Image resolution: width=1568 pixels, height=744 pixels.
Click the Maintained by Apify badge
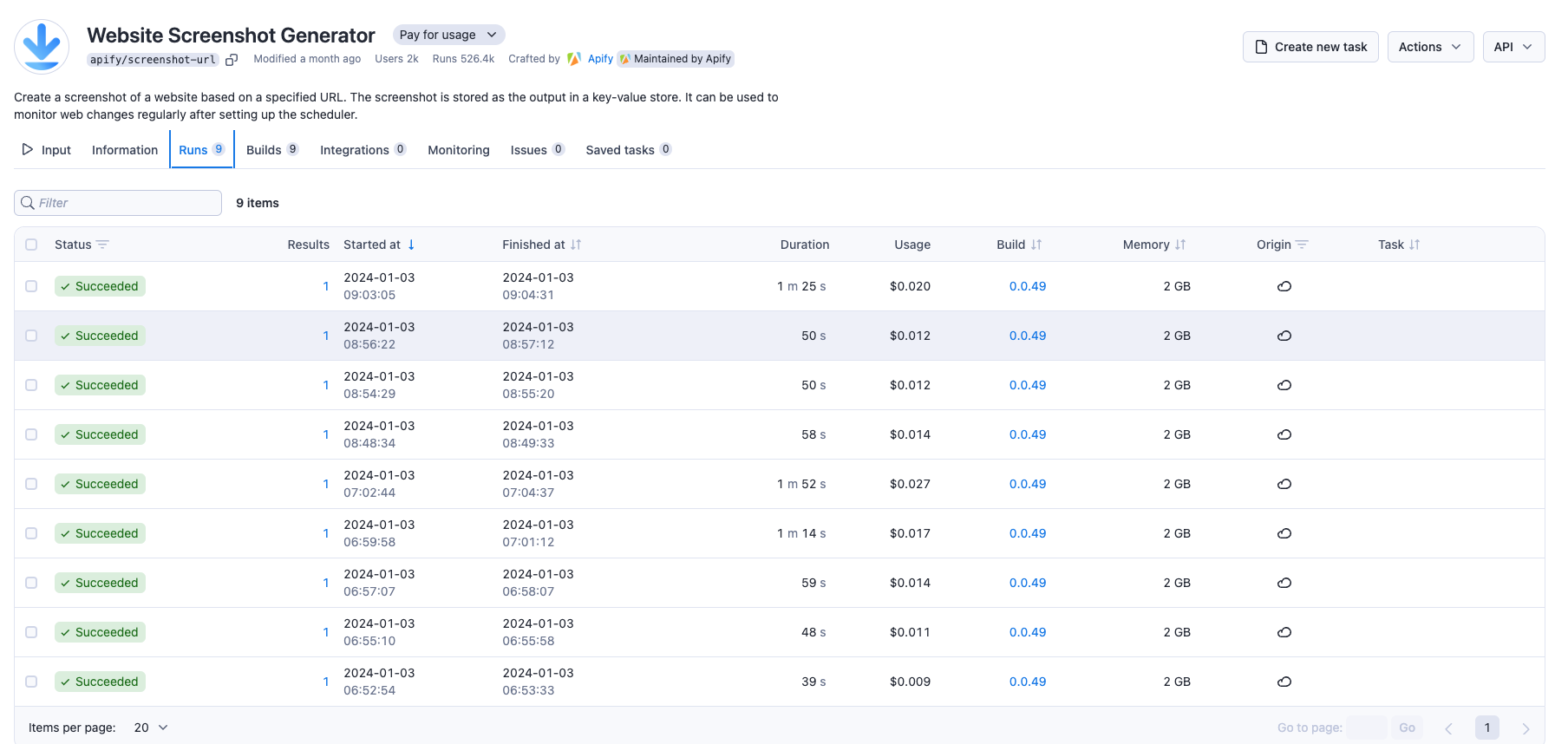tap(676, 59)
